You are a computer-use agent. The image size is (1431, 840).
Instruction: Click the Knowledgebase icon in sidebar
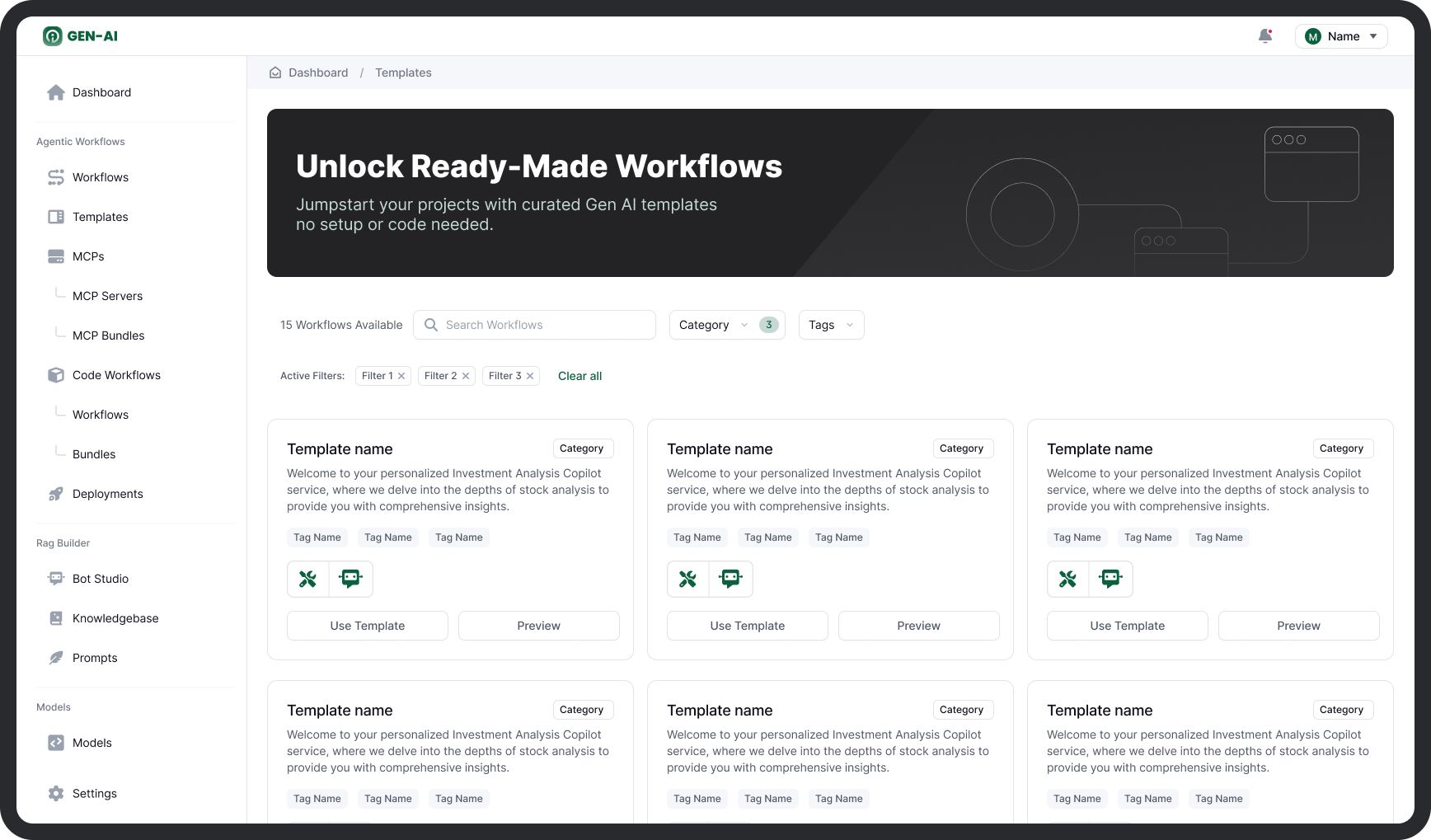[x=56, y=618]
